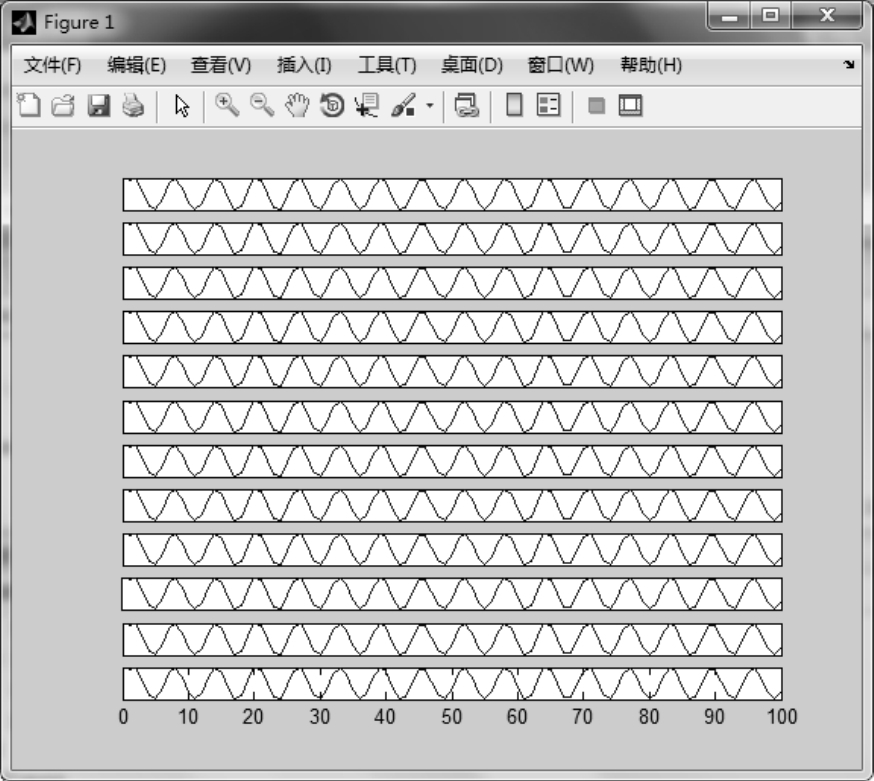Click the Insert Legend toolbar button
The height and width of the screenshot is (781, 874).
point(549,106)
